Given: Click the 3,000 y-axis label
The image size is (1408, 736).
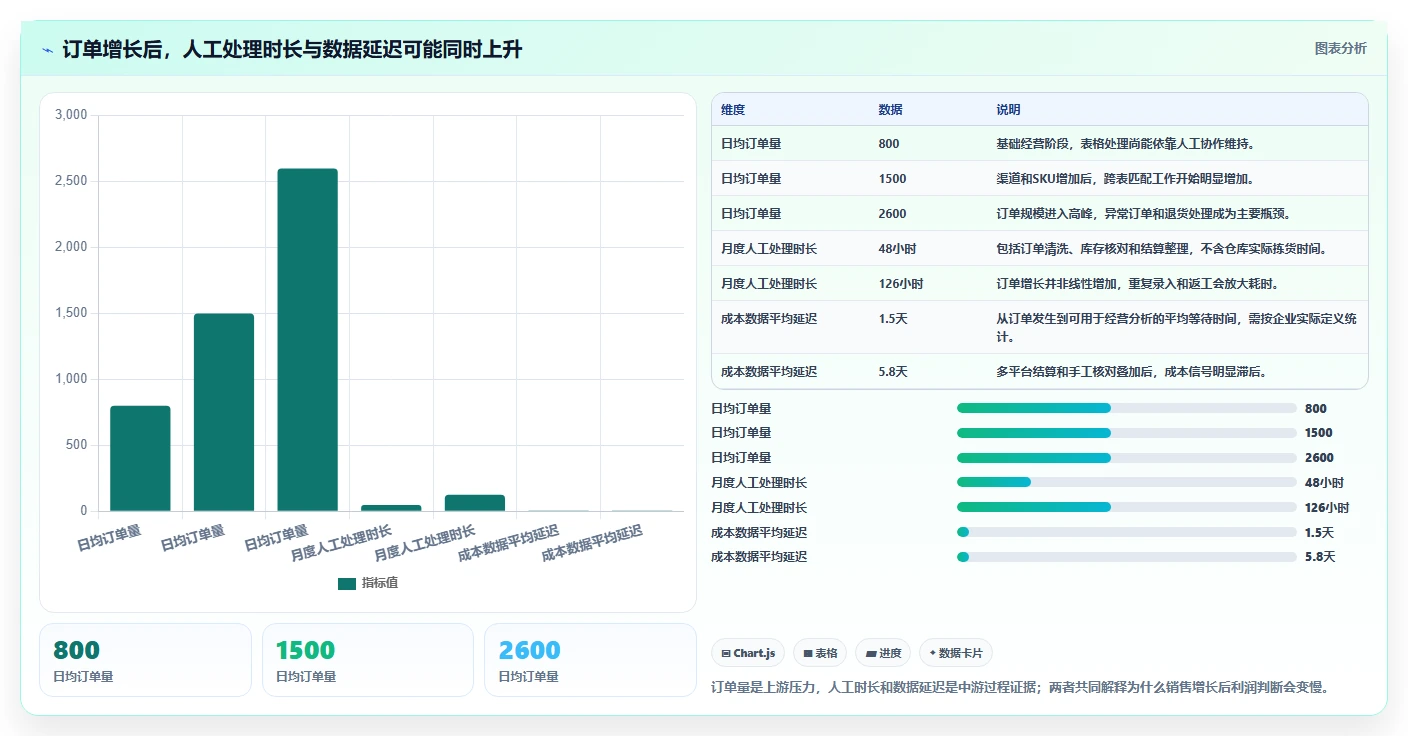Looking at the screenshot, I should coord(71,115).
